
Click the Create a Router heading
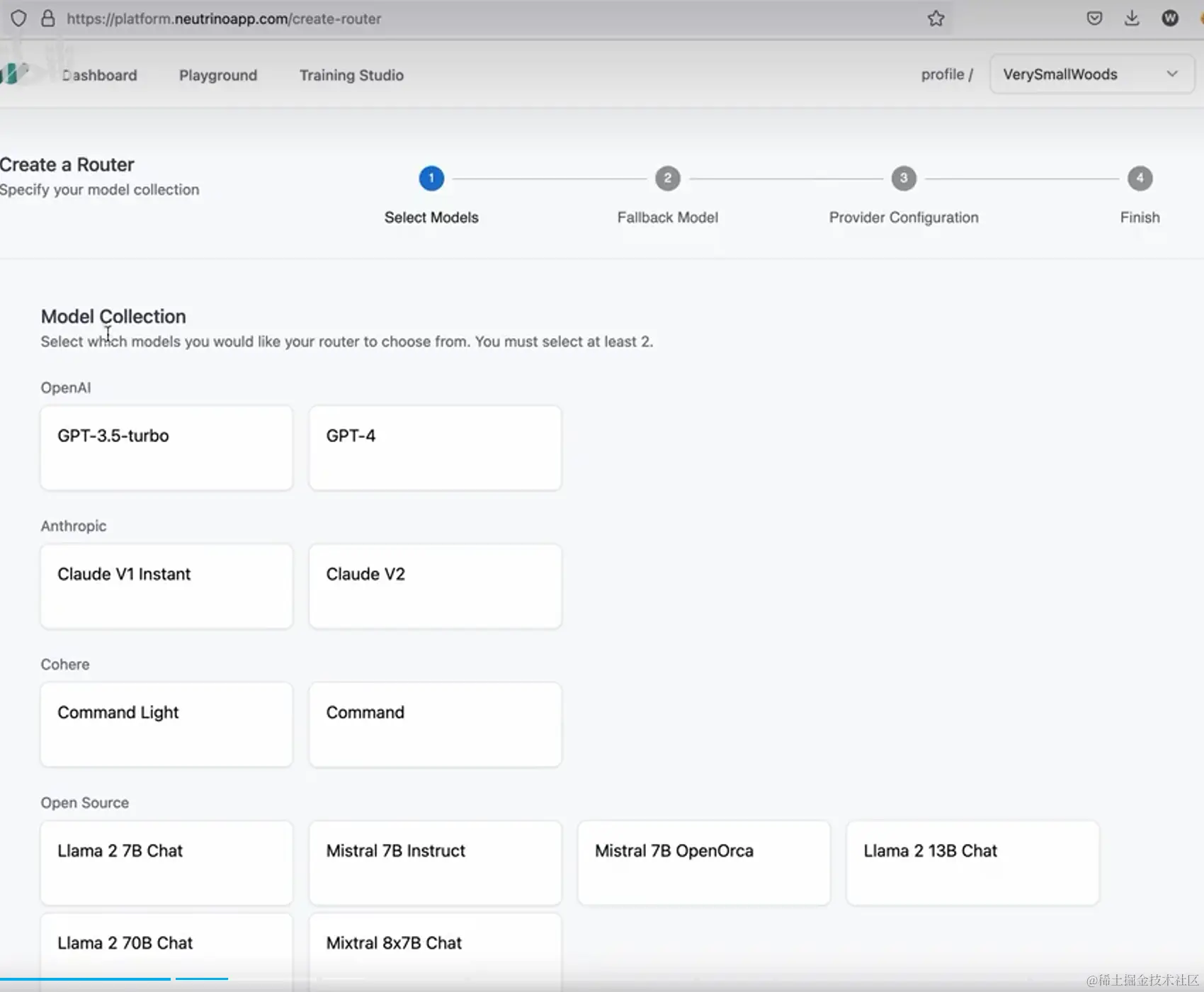click(x=67, y=164)
